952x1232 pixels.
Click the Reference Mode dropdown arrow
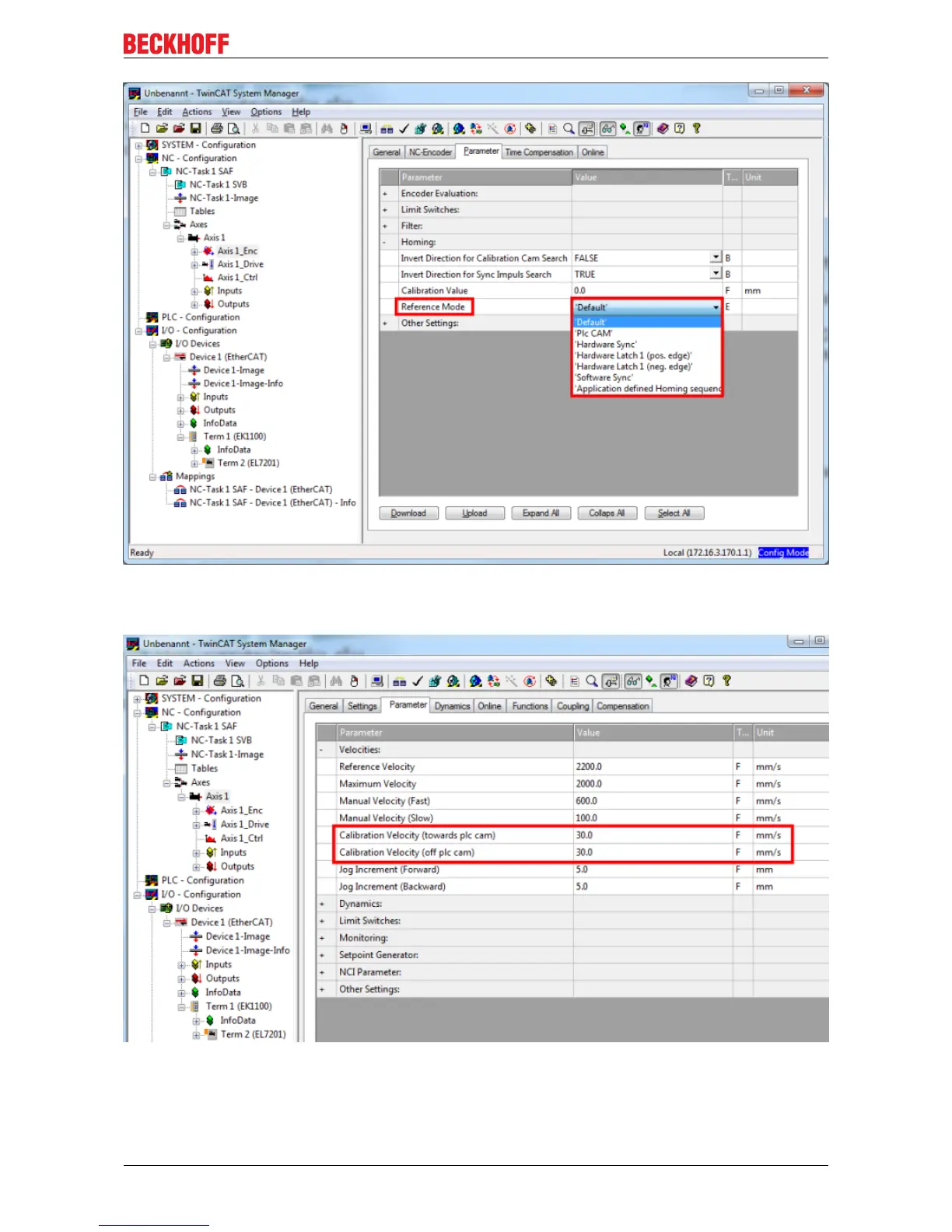point(716,307)
